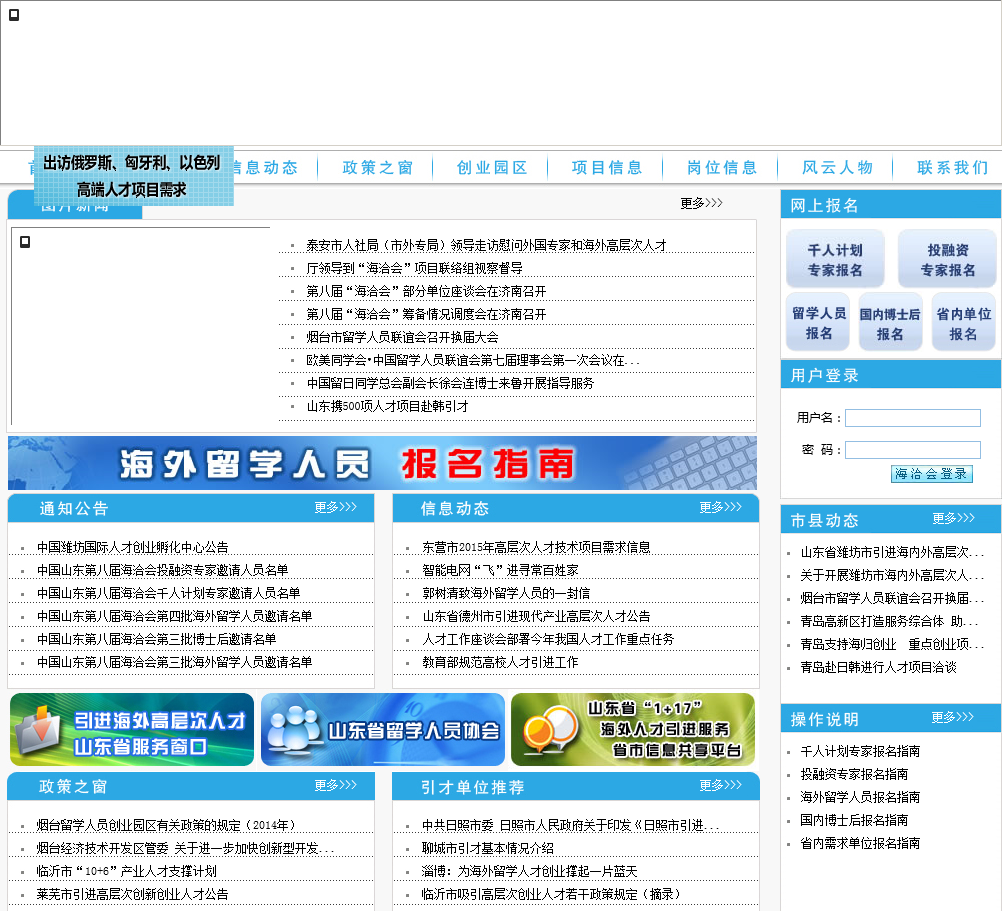Viewport: 1002px width, 911px height.
Task: Open news 山东携500项人才项目赴韩引才
Action: pyautogui.click(x=387, y=406)
